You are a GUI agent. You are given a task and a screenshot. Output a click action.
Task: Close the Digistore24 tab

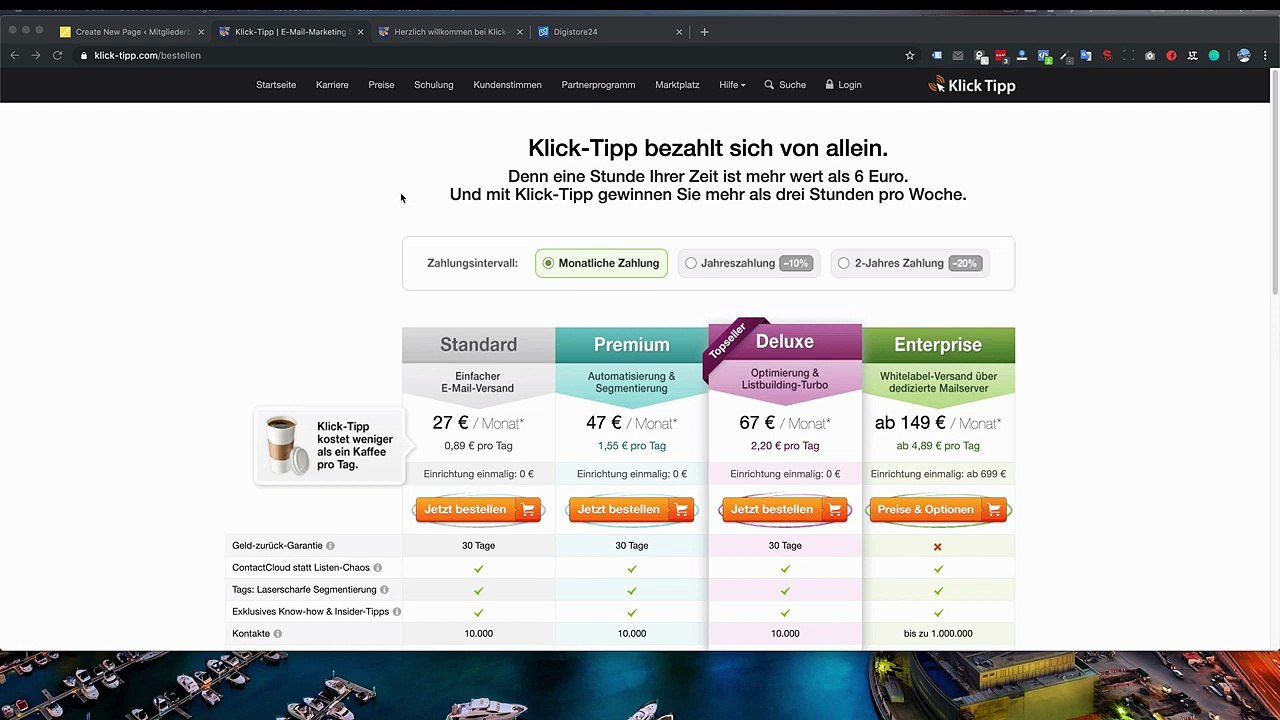(x=679, y=32)
